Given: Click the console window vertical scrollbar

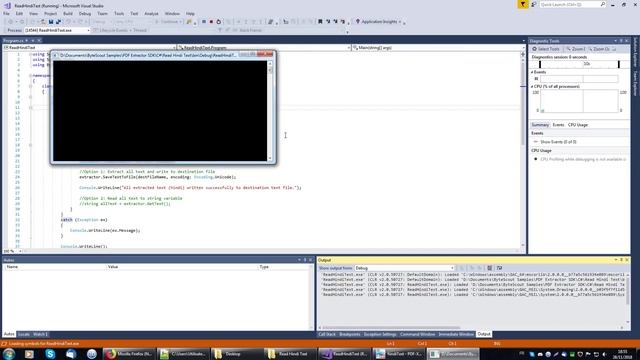Looking at the screenshot, I should point(270,110).
